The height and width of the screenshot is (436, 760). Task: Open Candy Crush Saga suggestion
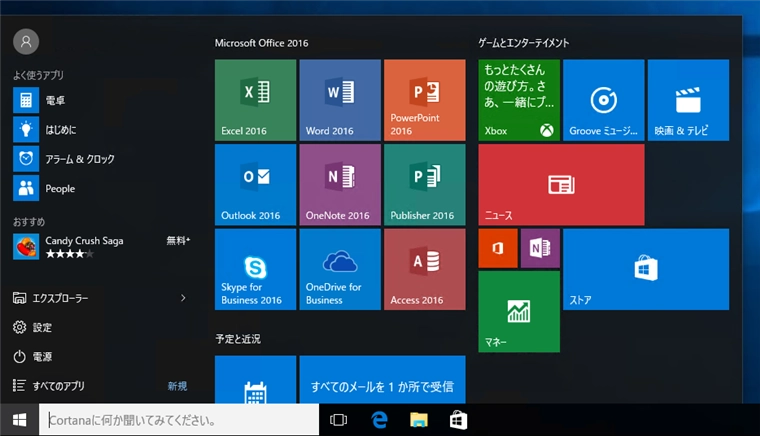(102, 247)
